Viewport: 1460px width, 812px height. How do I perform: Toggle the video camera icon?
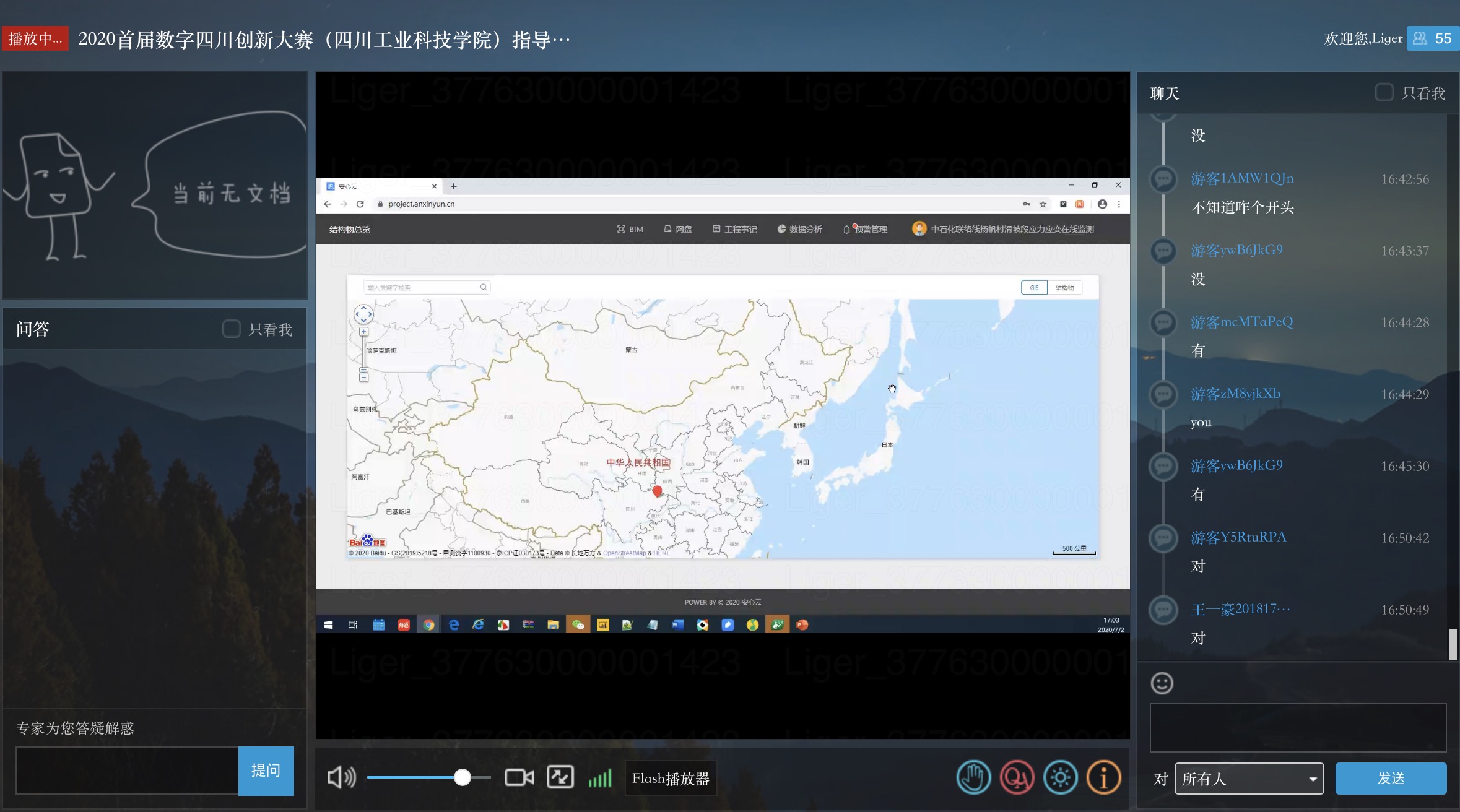(x=519, y=777)
